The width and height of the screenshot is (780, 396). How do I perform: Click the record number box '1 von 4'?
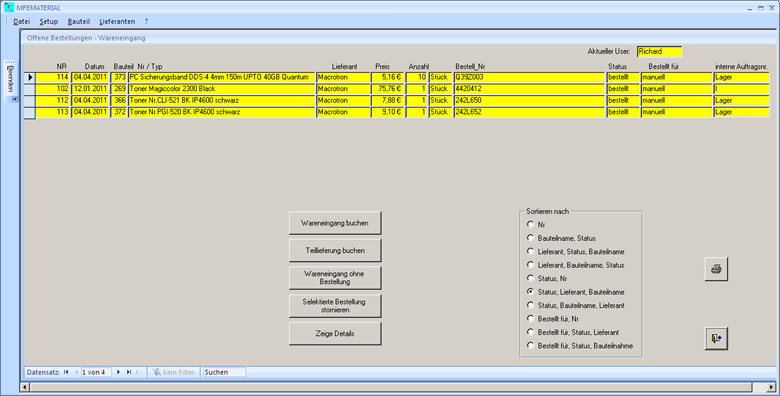[x=96, y=372]
